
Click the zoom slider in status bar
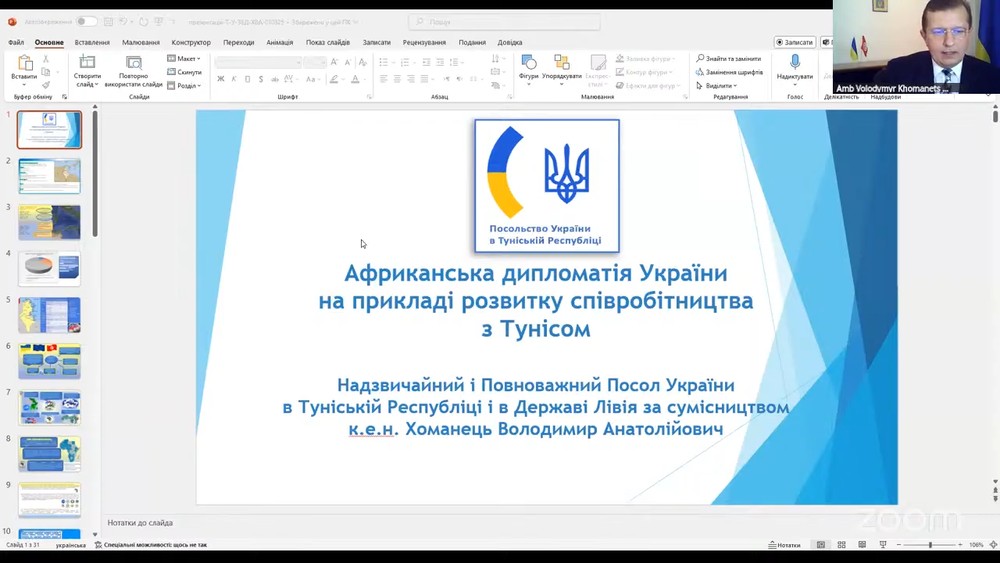(x=929, y=545)
